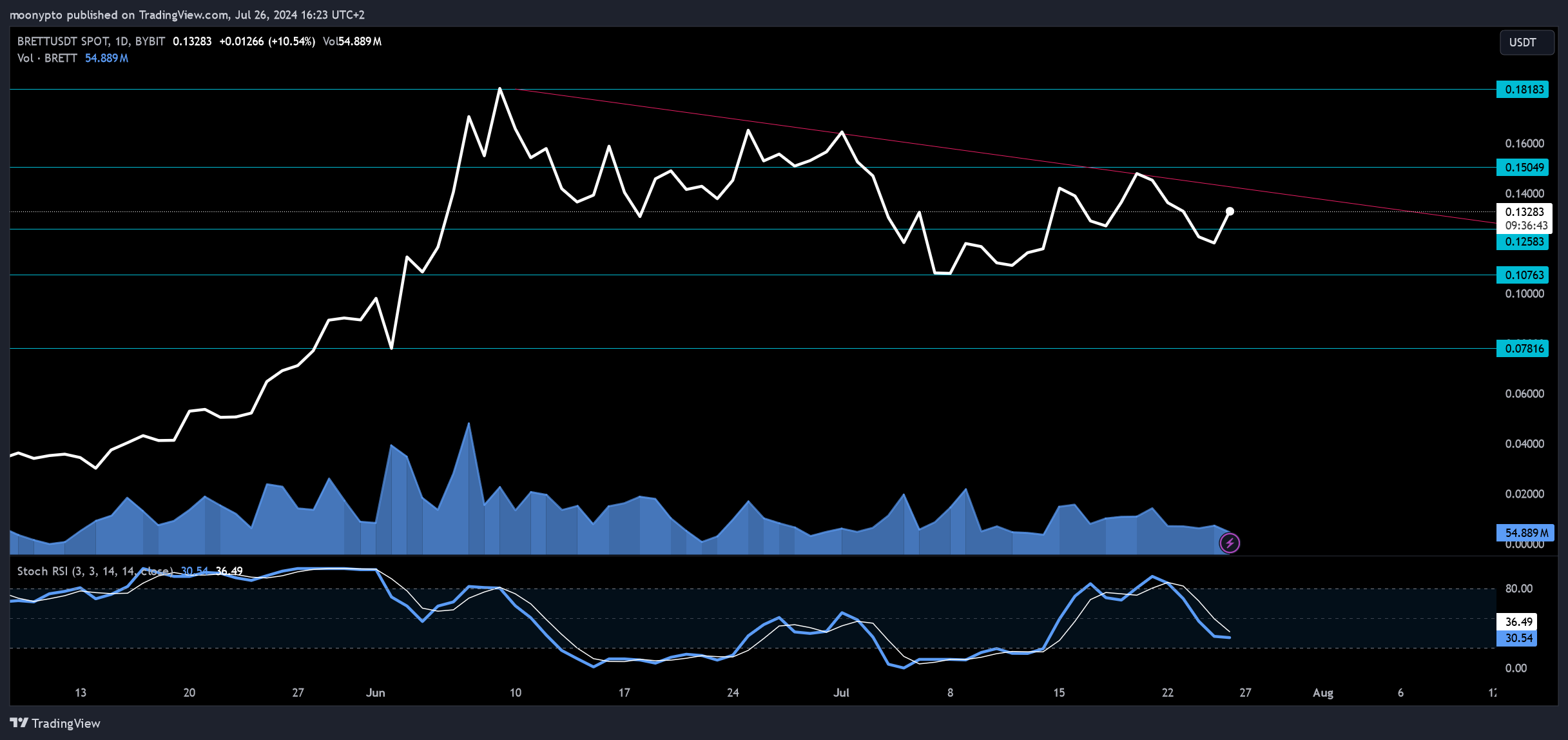1568x740 pixels.
Task: Click the Jul label on time axis
Action: click(841, 693)
